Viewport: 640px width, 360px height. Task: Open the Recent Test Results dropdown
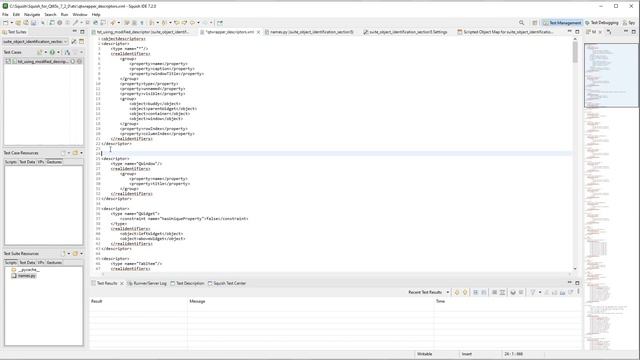click(448, 292)
